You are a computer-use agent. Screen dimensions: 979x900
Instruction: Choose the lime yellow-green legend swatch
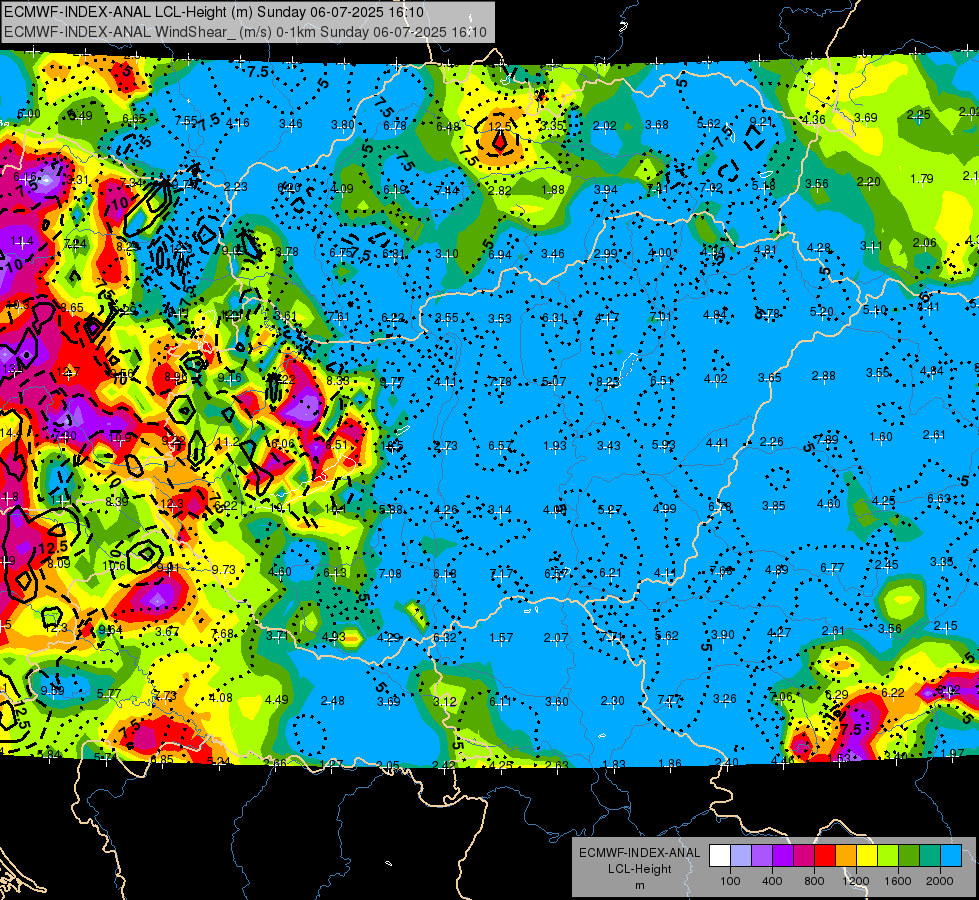pos(888,856)
